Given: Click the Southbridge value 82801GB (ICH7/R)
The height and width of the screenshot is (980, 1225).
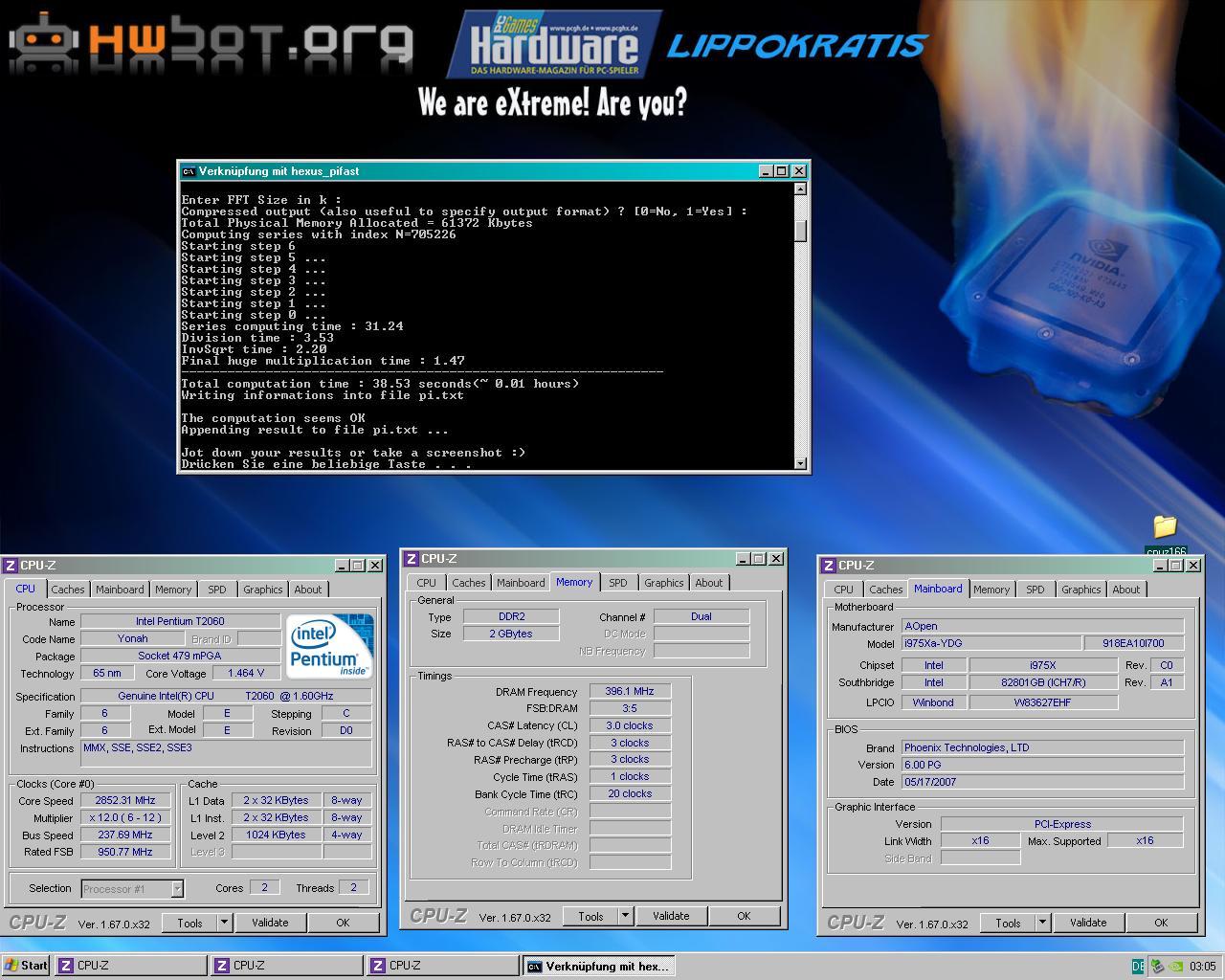Looking at the screenshot, I should [1043, 682].
